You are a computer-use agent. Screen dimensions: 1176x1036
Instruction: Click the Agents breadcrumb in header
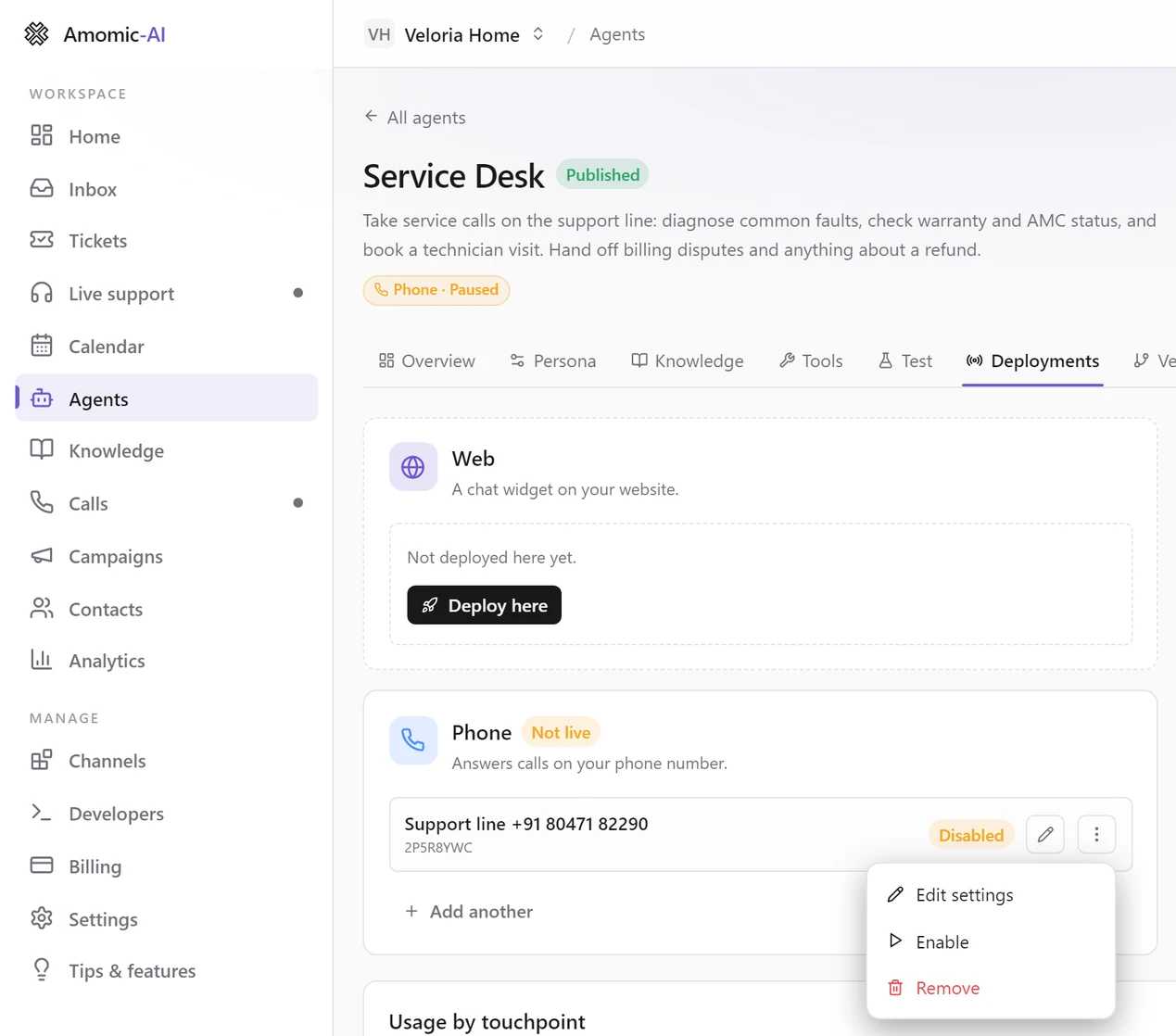[x=617, y=34]
